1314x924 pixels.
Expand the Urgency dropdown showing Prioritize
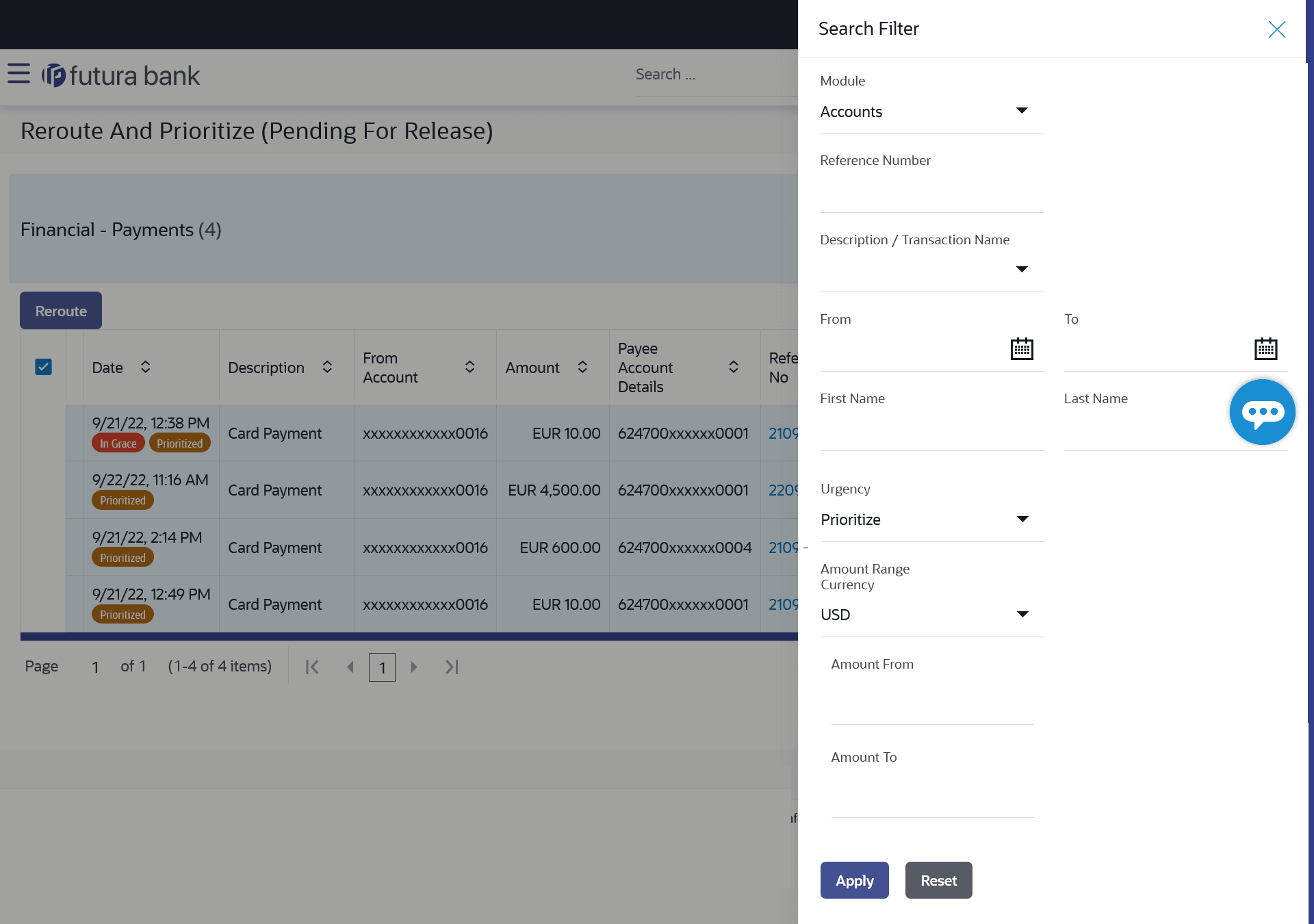click(931, 519)
